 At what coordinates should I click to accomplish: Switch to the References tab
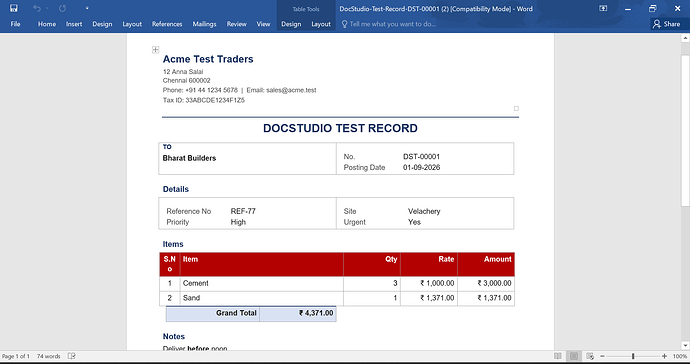[167, 24]
